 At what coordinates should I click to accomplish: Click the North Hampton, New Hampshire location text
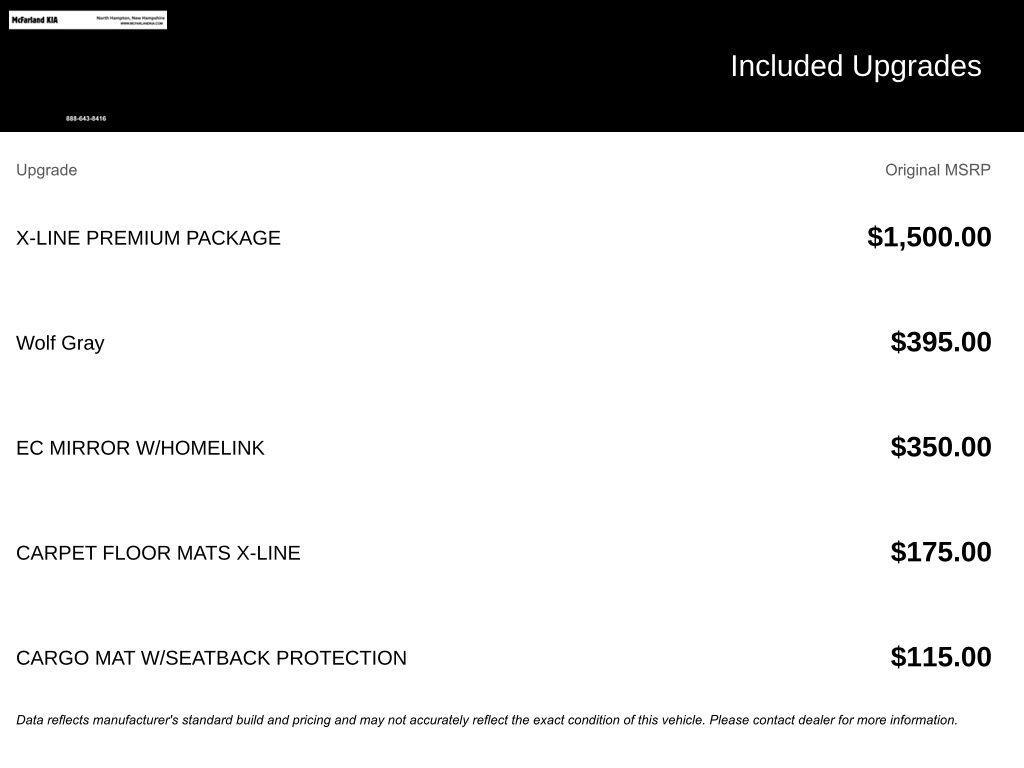(130, 17)
